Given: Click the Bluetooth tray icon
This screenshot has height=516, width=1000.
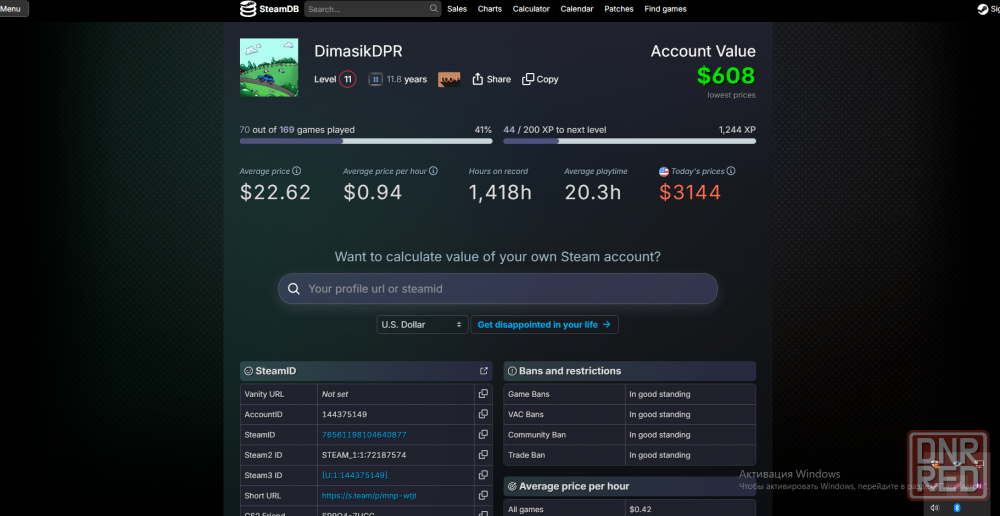Looking at the screenshot, I should 957,508.
